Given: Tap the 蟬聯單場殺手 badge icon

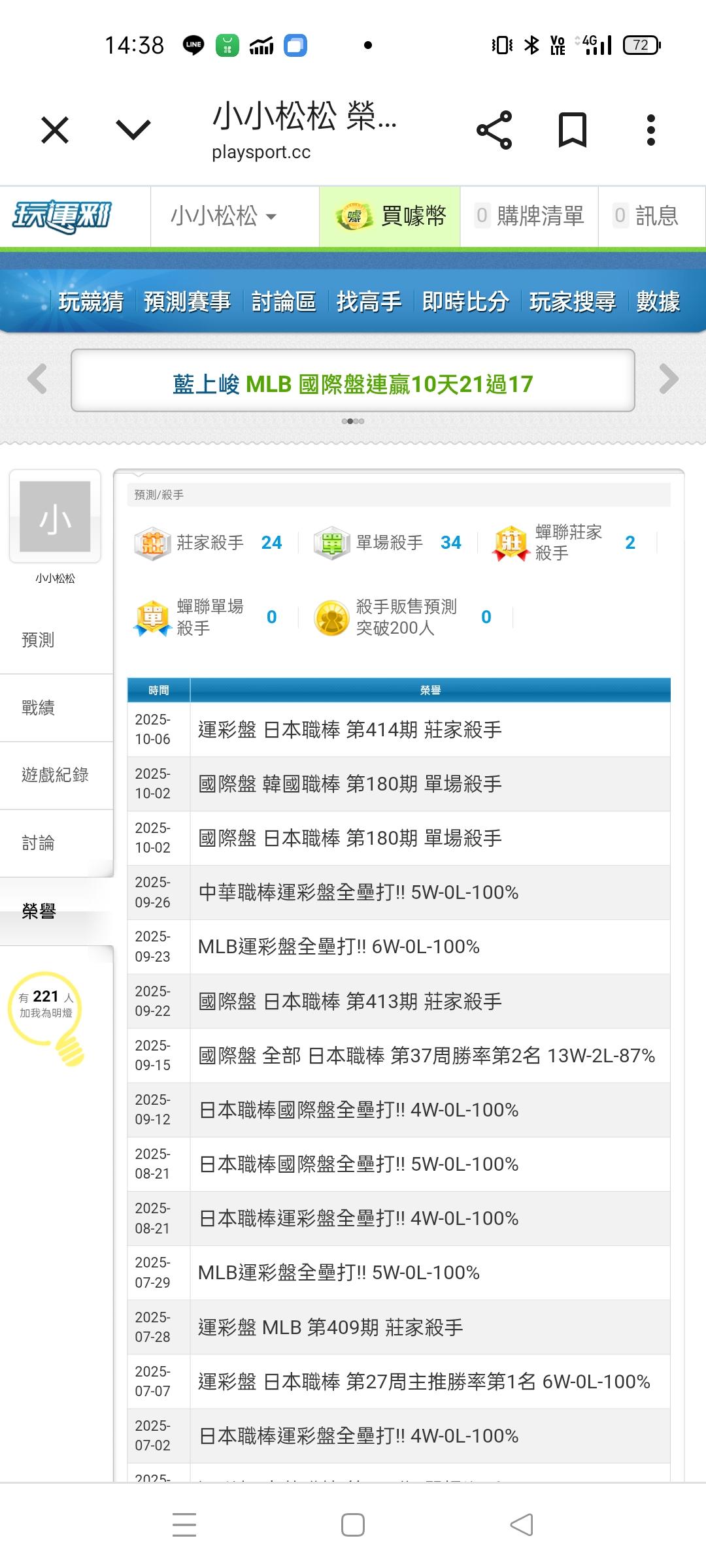Looking at the screenshot, I should (152, 617).
